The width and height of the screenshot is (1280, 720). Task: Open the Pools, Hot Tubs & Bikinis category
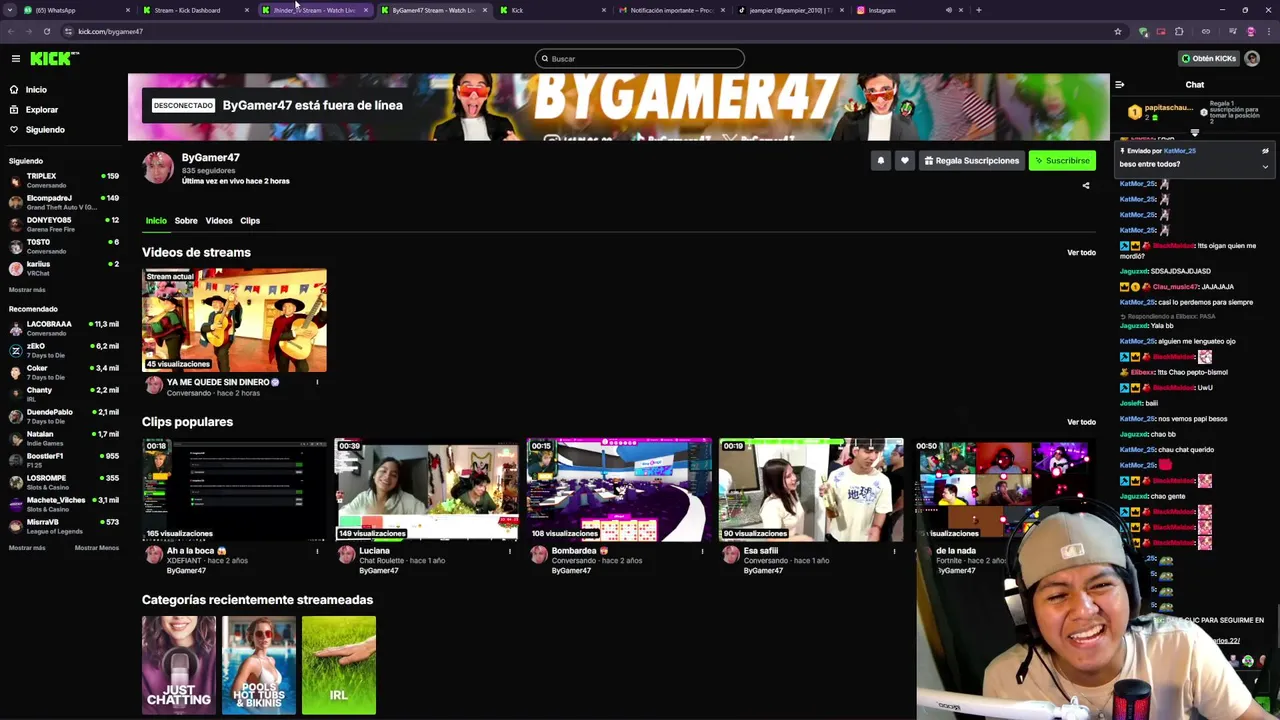click(259, 665)
